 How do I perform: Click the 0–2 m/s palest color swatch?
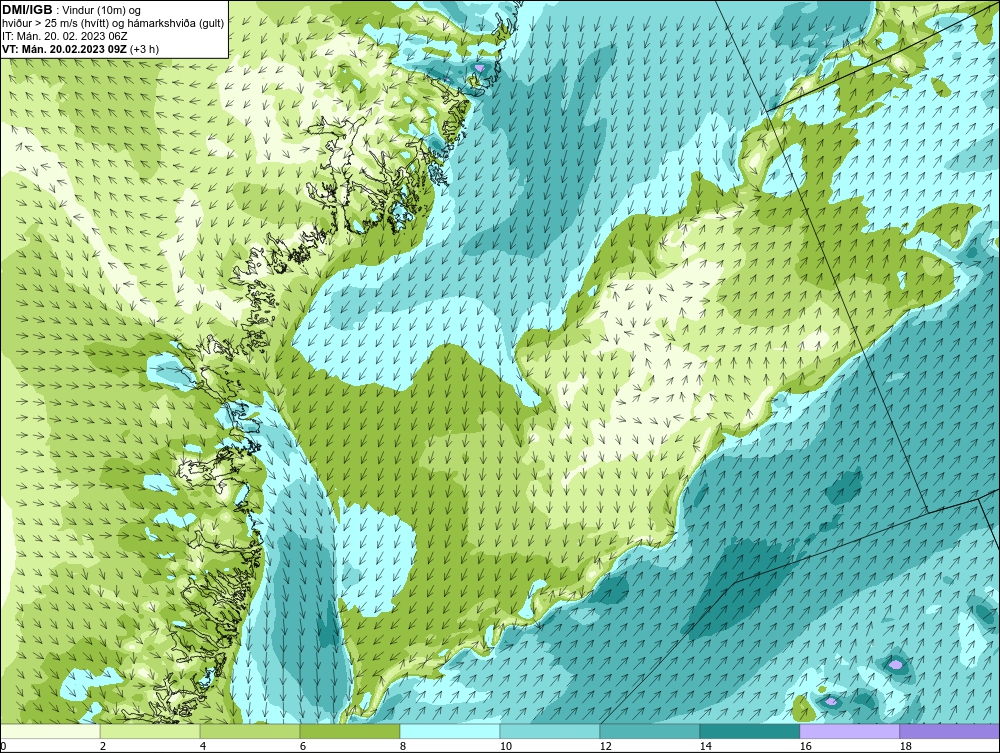pos(50,731)
